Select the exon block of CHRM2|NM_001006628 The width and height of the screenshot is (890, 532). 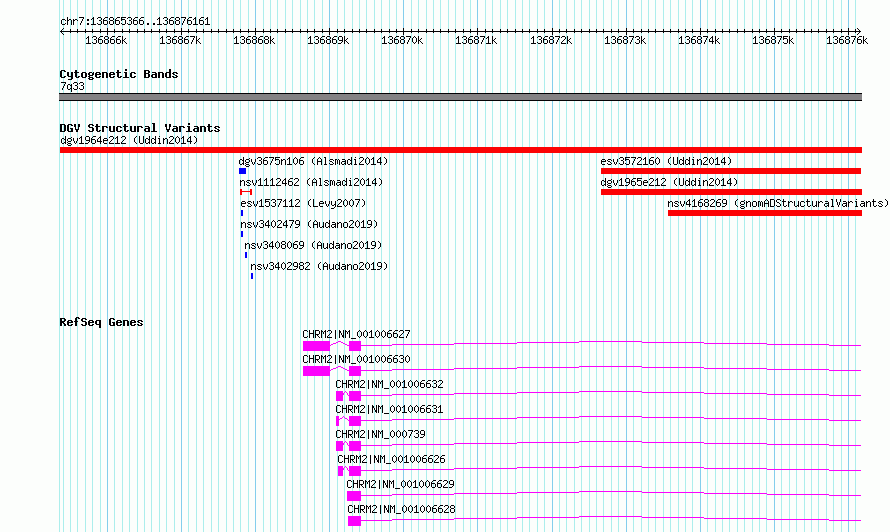(x=354, y=521)
